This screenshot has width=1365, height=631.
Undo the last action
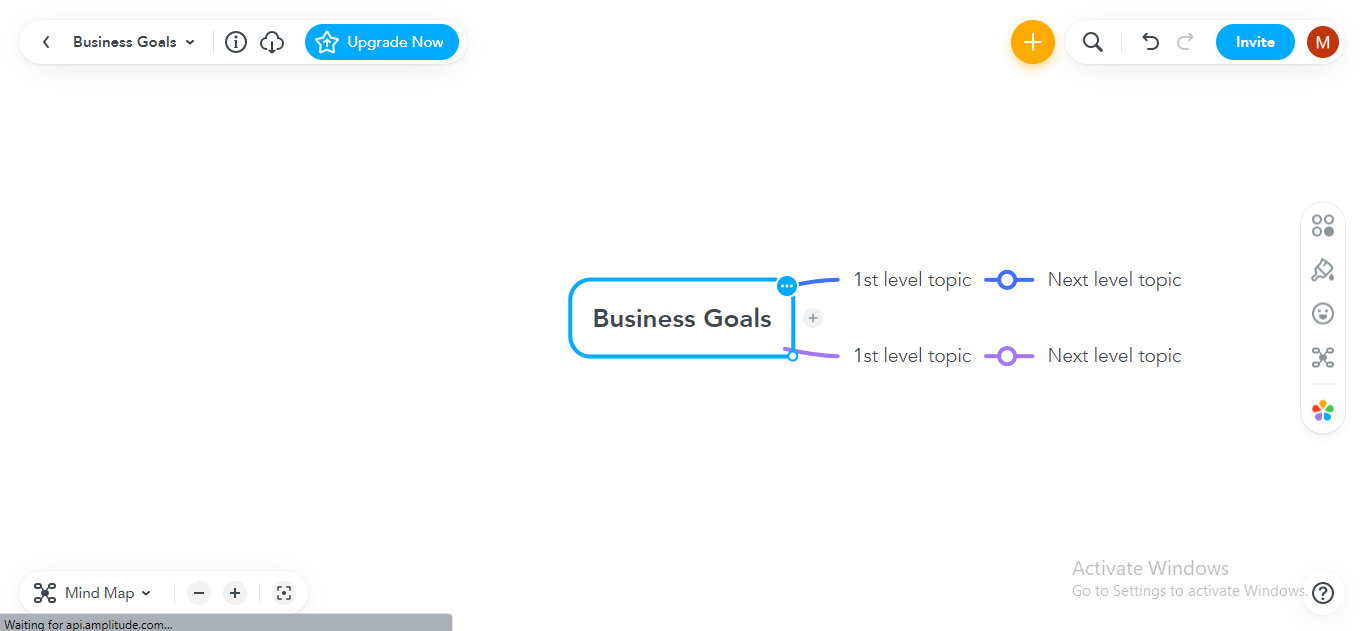tap(1151, 42)
